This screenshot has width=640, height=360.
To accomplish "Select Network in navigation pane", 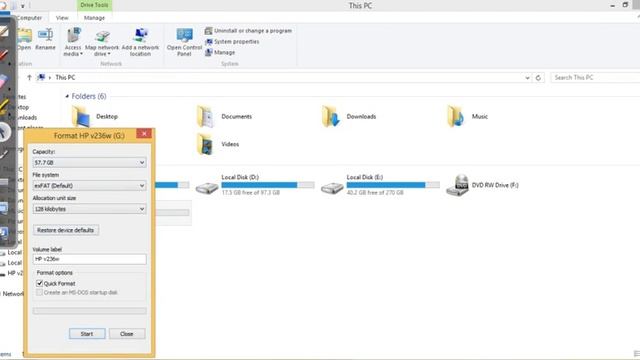I will tap(12, 294).
